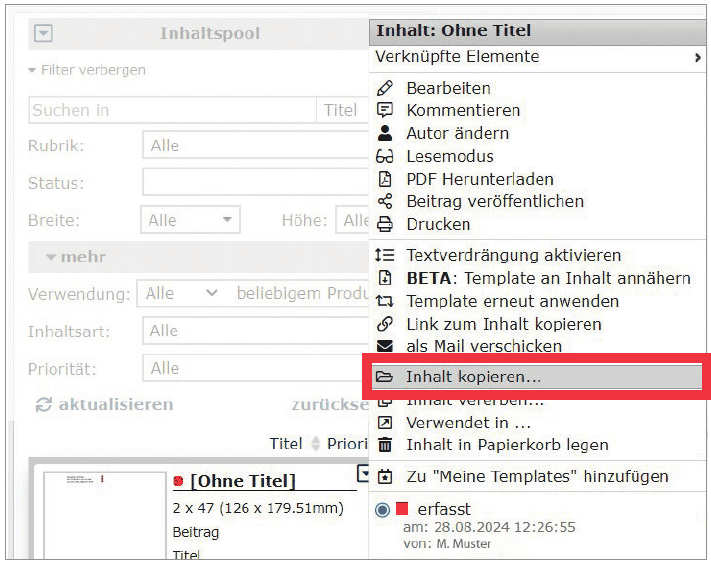711x564 pixels.
Task: Click the PDF file icon for PDF Herunterladen
Action: tap(385, 179)
